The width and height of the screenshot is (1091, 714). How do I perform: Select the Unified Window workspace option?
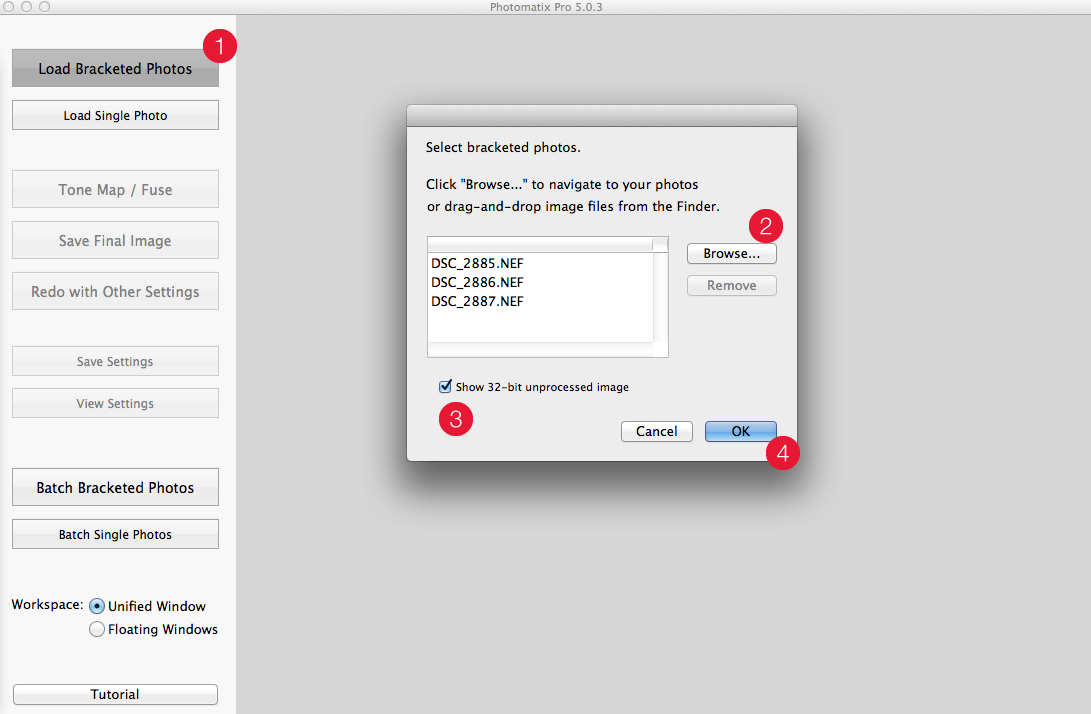tap(97, 606)
